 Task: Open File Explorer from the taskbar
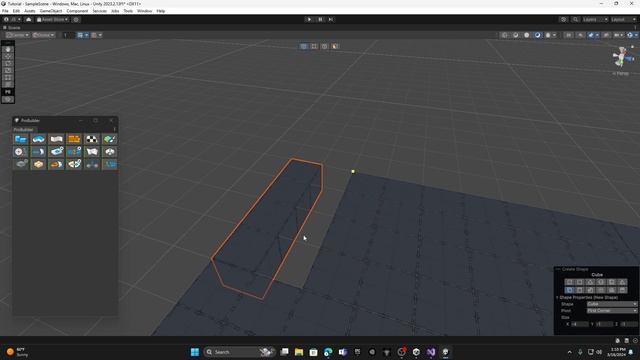[x=299, y=352]
